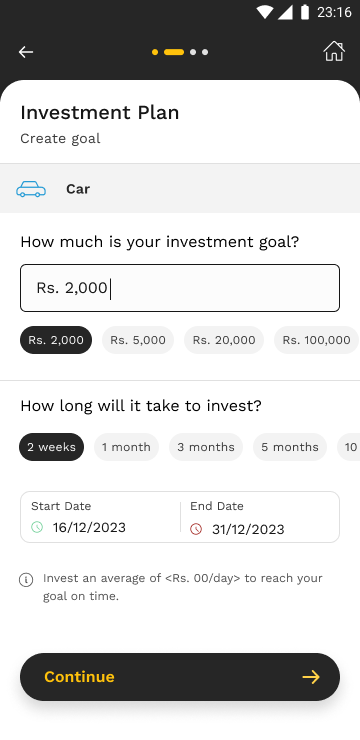This screenshot has height=740, width=360.
Task: Select the Rs. 20,000 amount chip
Action: (x=224, y=340)
